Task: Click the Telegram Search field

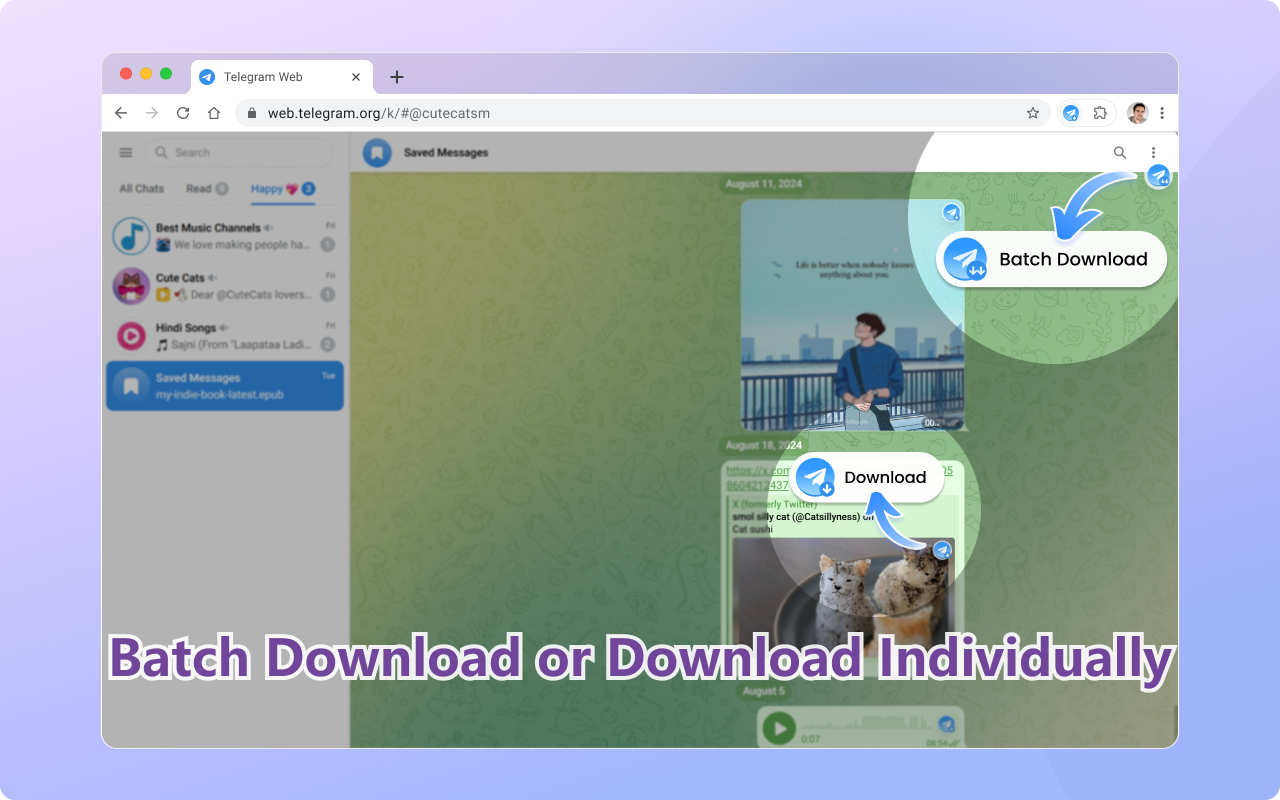Action: tap(239, 153)
